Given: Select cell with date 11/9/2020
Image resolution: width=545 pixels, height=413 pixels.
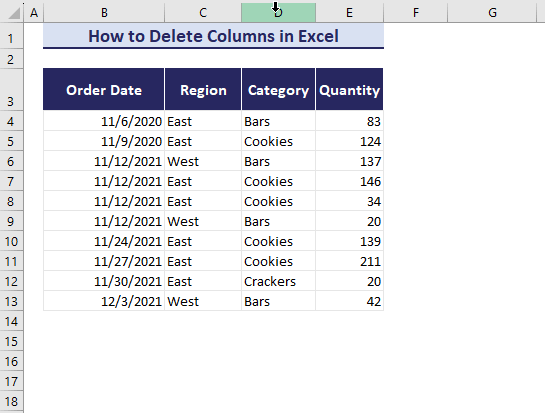Looking at the screenshot, I should pyautogui.click(x=104, y=141).
